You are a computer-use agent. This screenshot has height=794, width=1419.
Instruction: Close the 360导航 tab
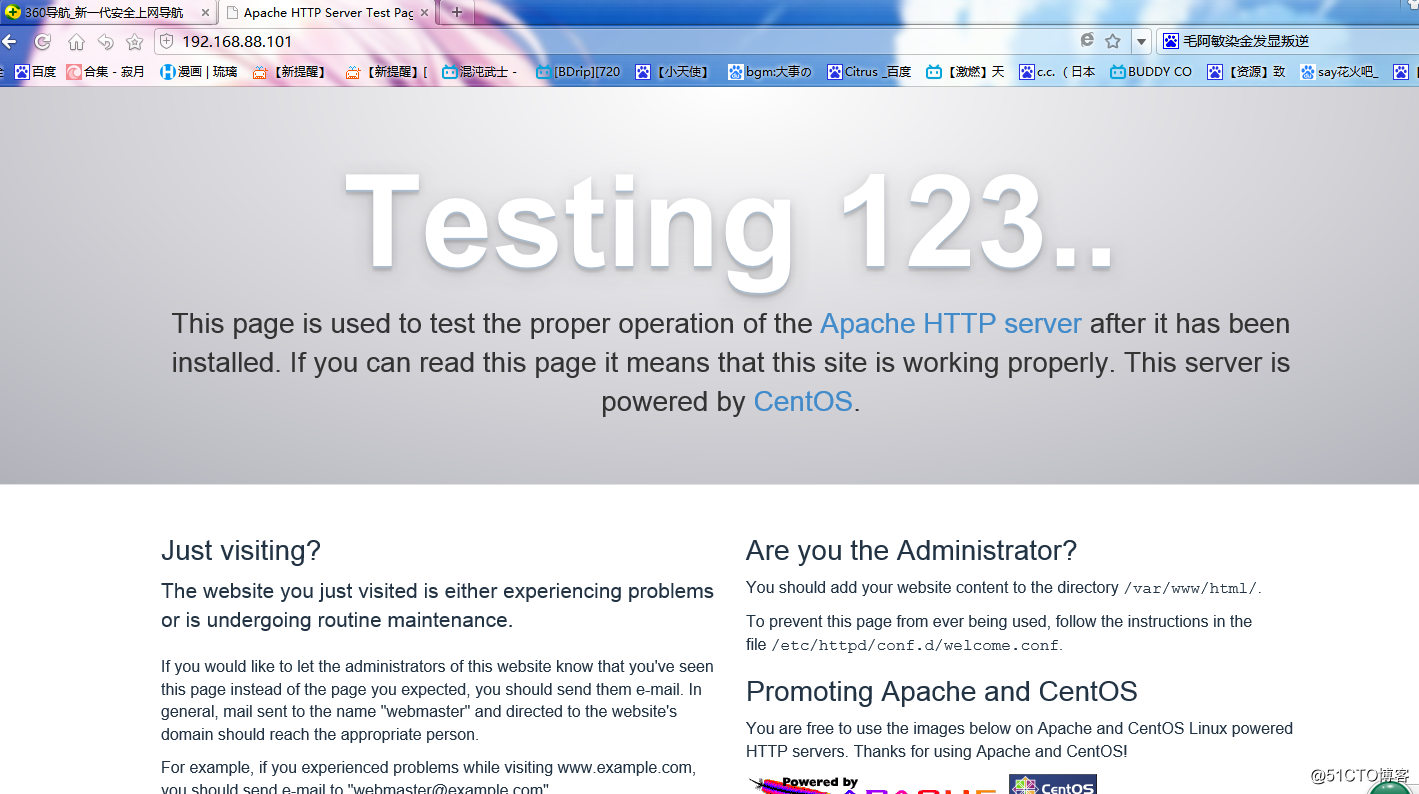[x=205, y=13]
